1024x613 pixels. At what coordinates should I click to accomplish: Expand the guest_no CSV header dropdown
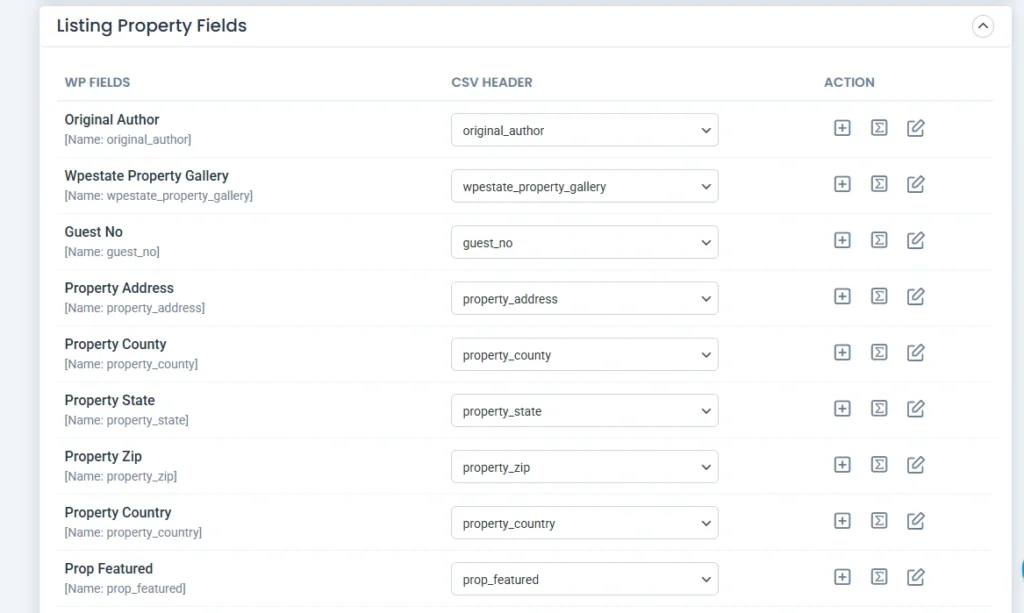pyautogui.click(x=584, y=242)
